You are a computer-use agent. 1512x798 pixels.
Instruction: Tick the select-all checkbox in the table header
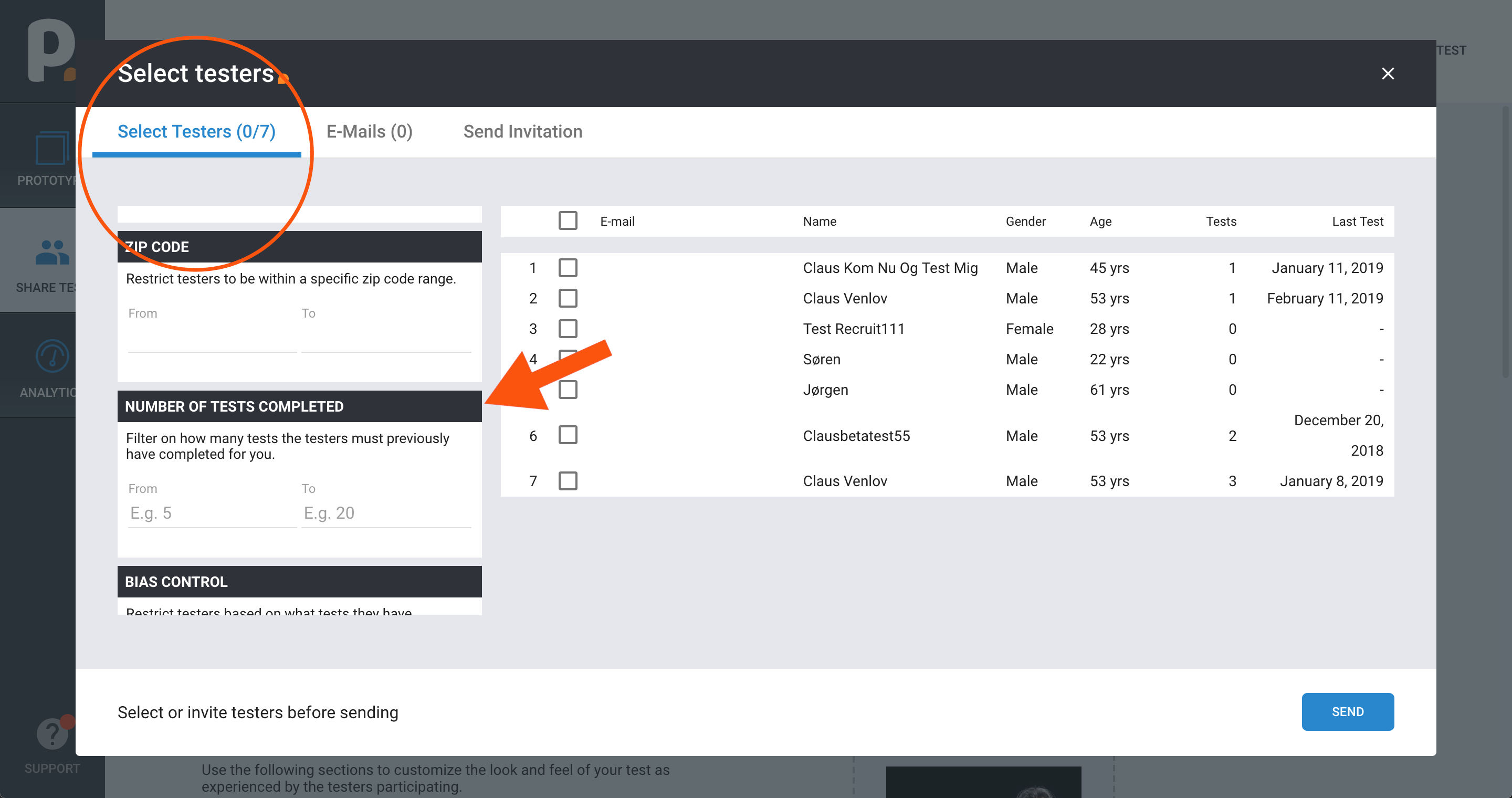tap(568, 220)
